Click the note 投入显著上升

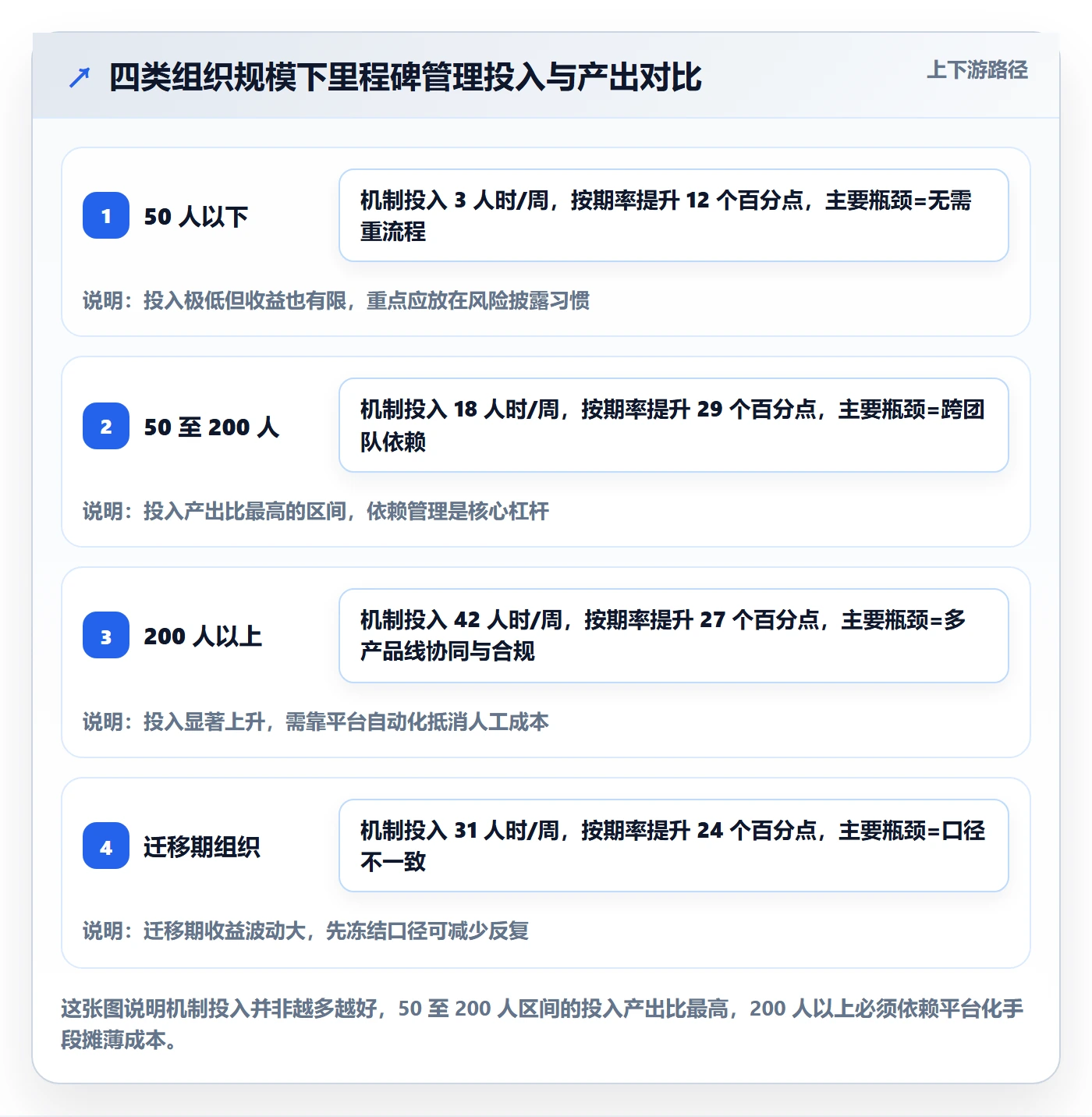point(316,722)
